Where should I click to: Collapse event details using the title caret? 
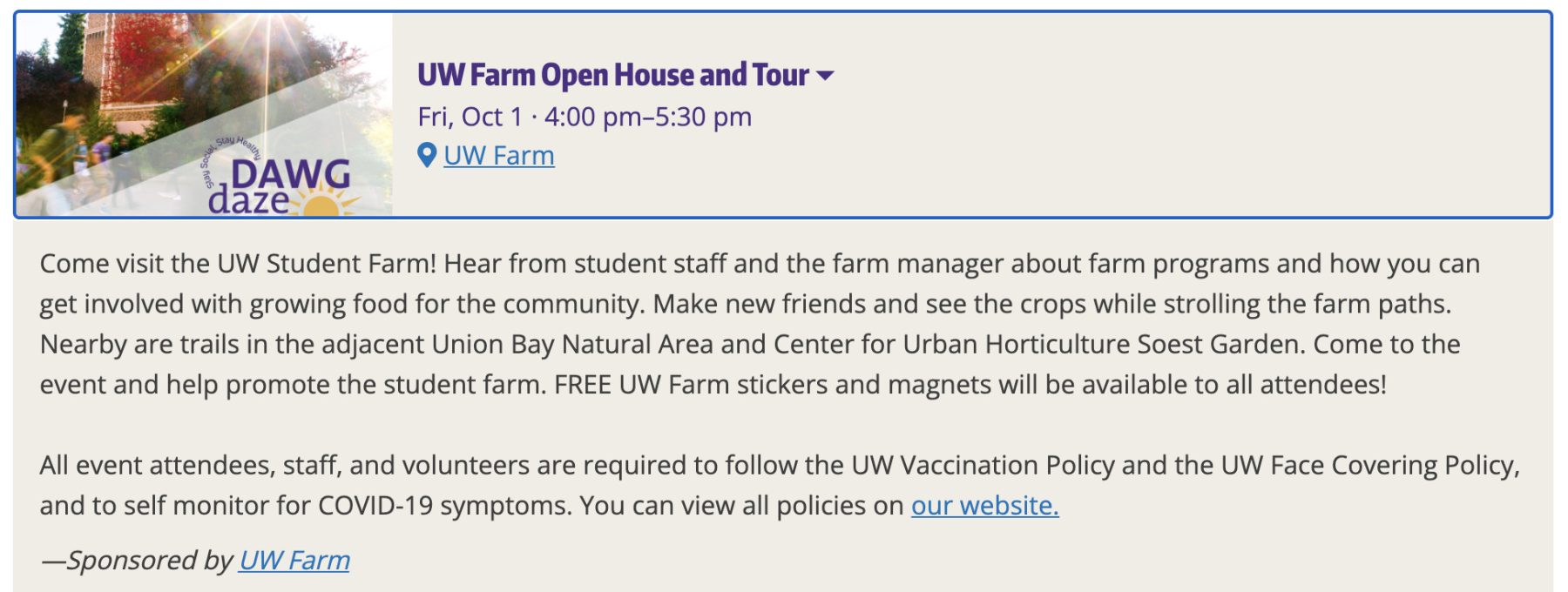[825, 76]
